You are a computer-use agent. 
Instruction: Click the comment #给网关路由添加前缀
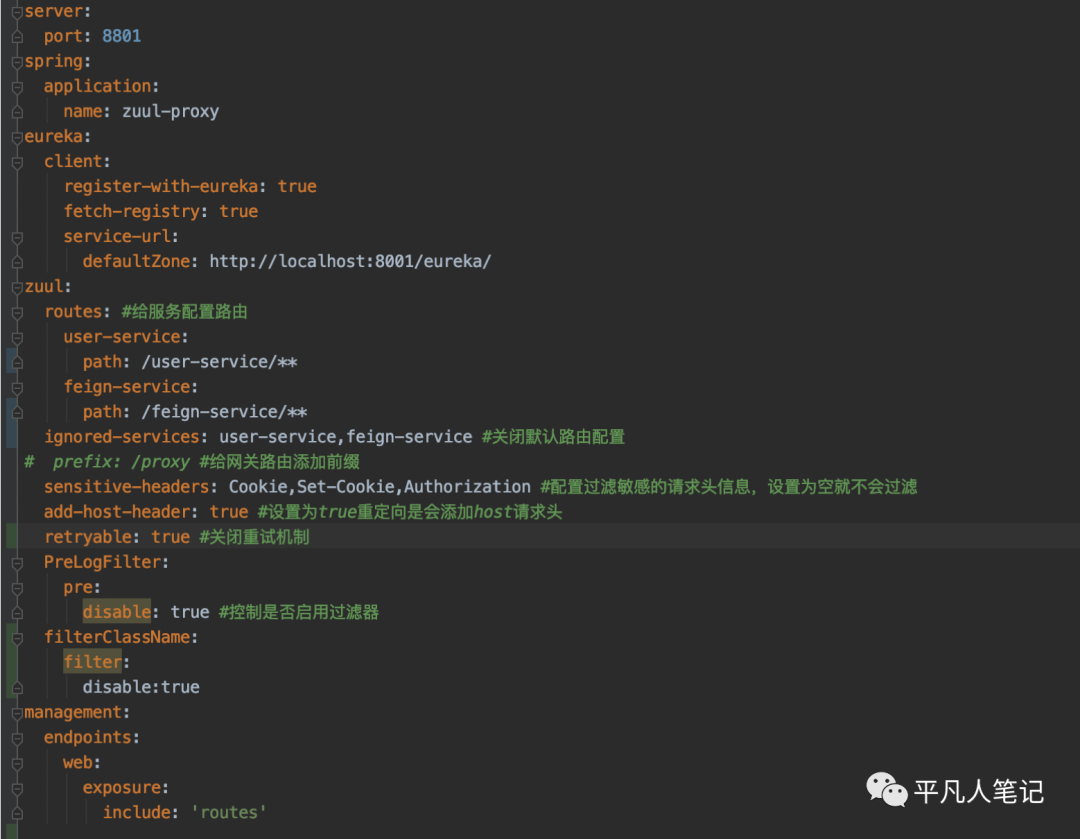click(x=280, y=462)
